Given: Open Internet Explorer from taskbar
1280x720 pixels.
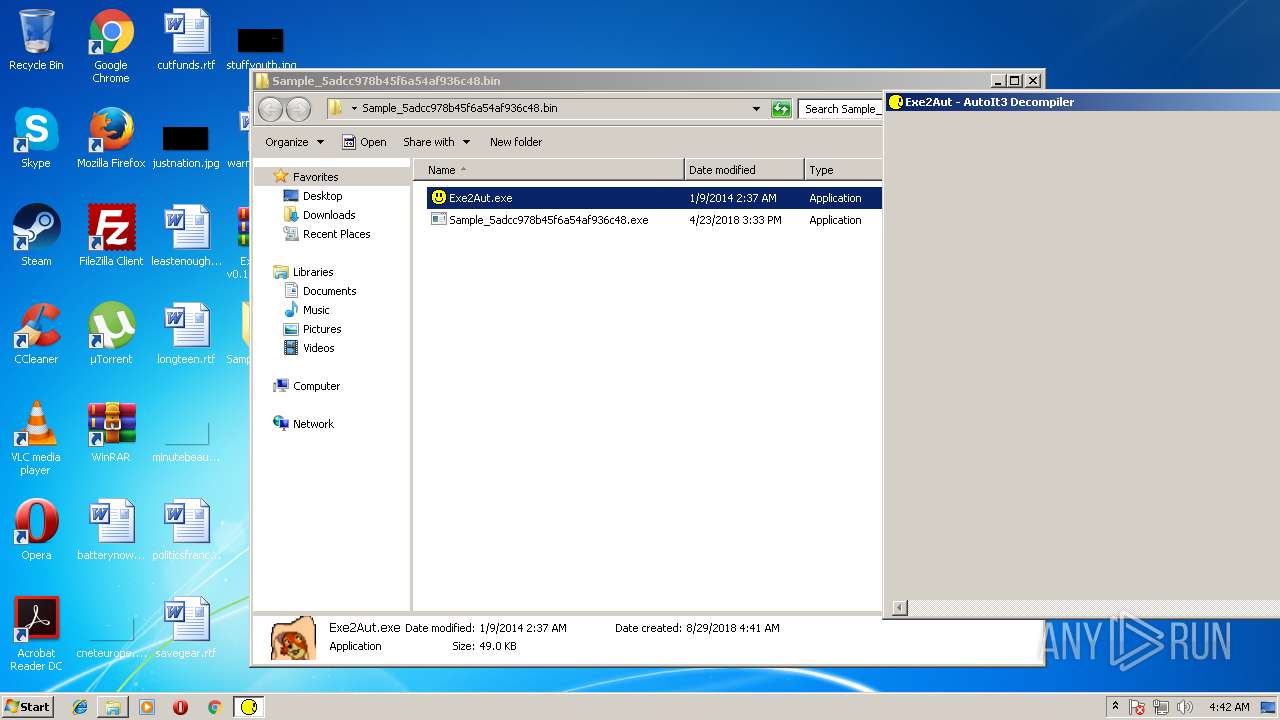Looking at the screenshot, I should click(80, 707).
